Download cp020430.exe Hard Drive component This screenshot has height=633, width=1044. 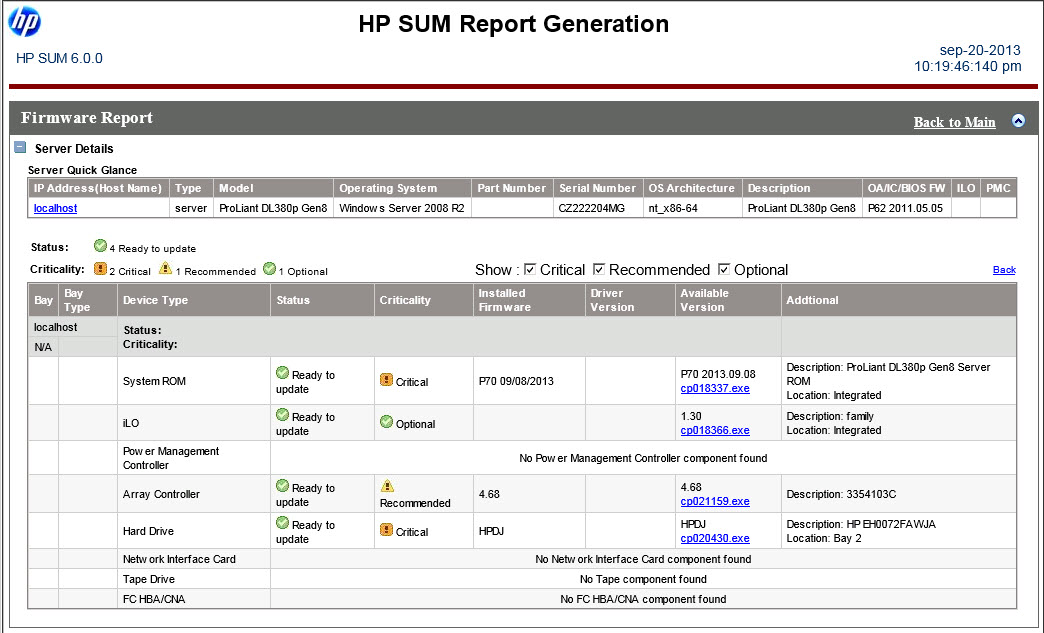pyautogui.click(x=714, y=538)
